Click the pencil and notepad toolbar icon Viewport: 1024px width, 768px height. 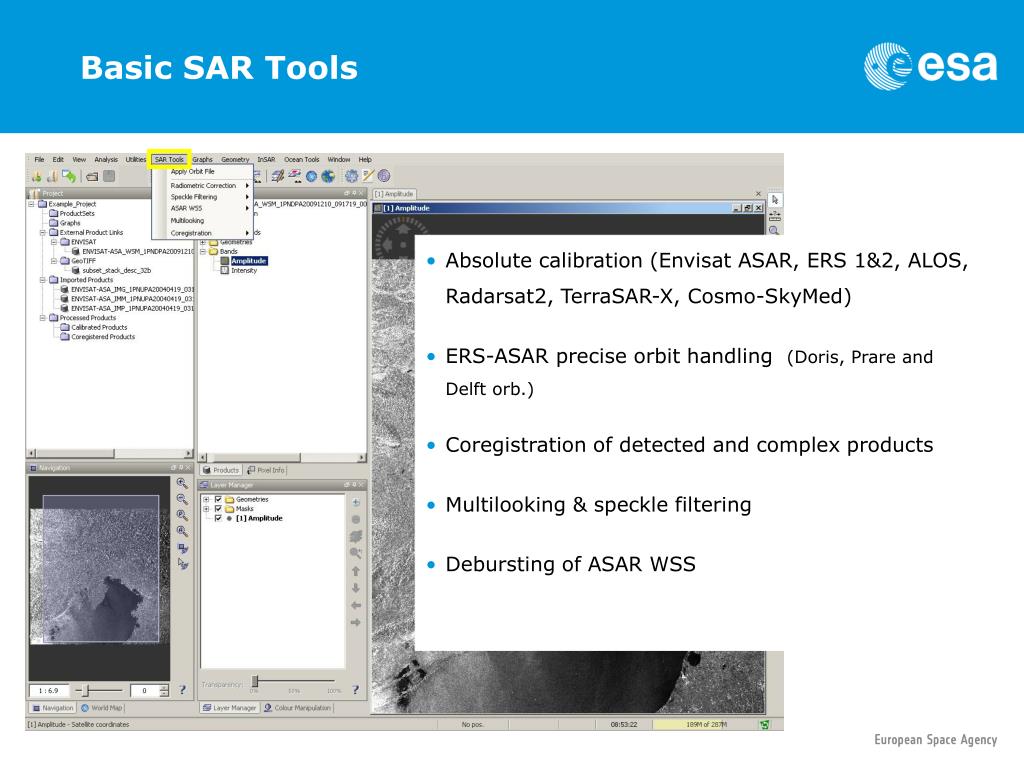(x=368, y=176)
